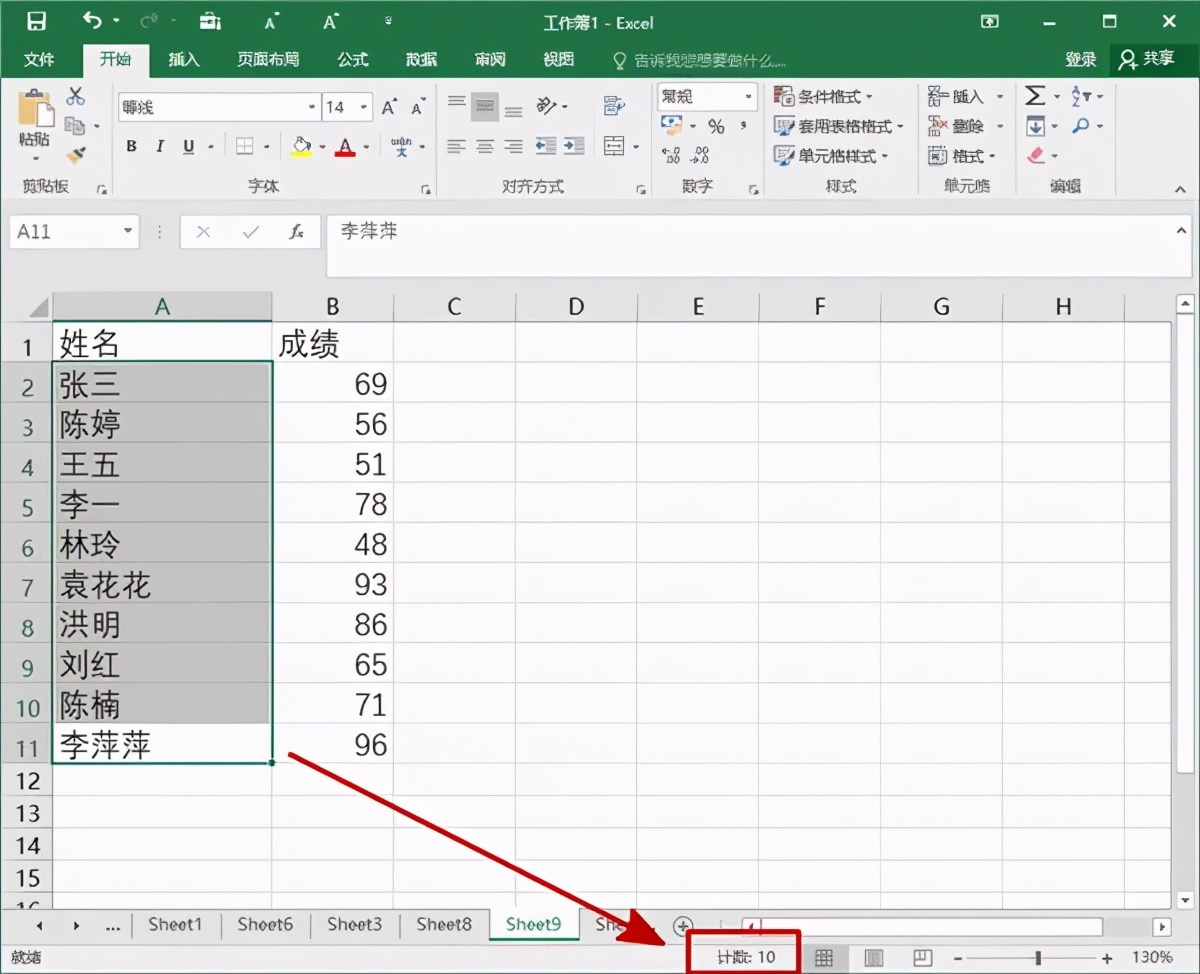The width and height of the screenshot is (1200, 974).
Task: Toggle italic formatting
Action: tap(159, 147)
